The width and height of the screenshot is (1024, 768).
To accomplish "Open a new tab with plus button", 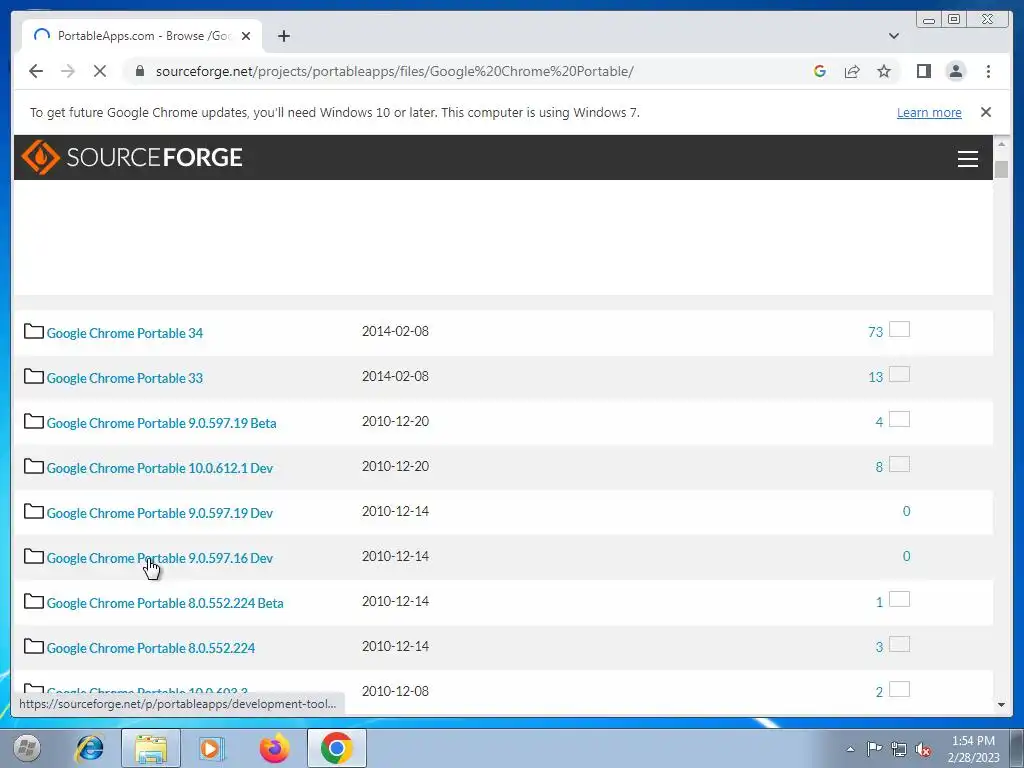I will click(x=283, y=36).
